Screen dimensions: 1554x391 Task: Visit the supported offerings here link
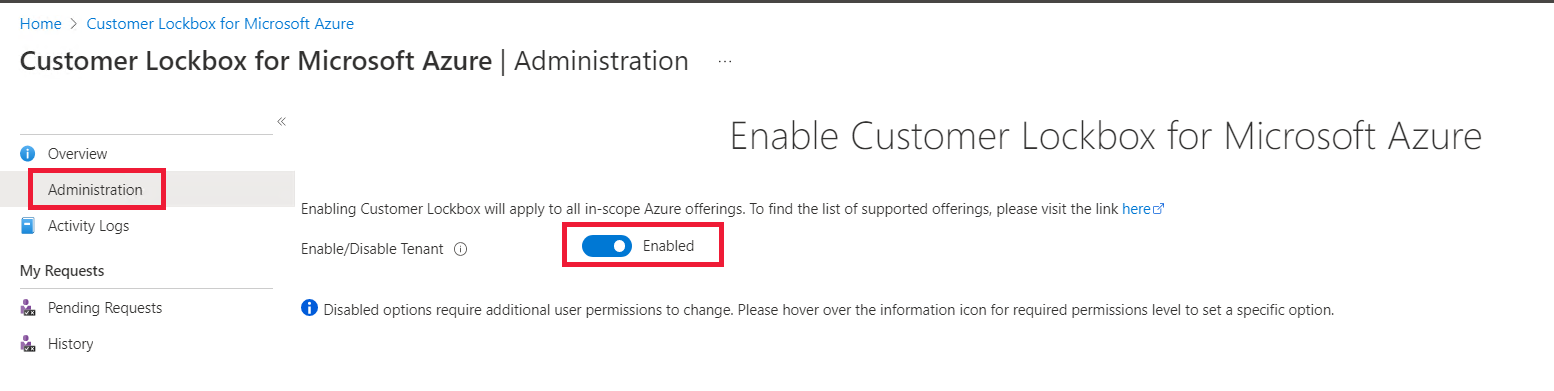point(1137,210)
